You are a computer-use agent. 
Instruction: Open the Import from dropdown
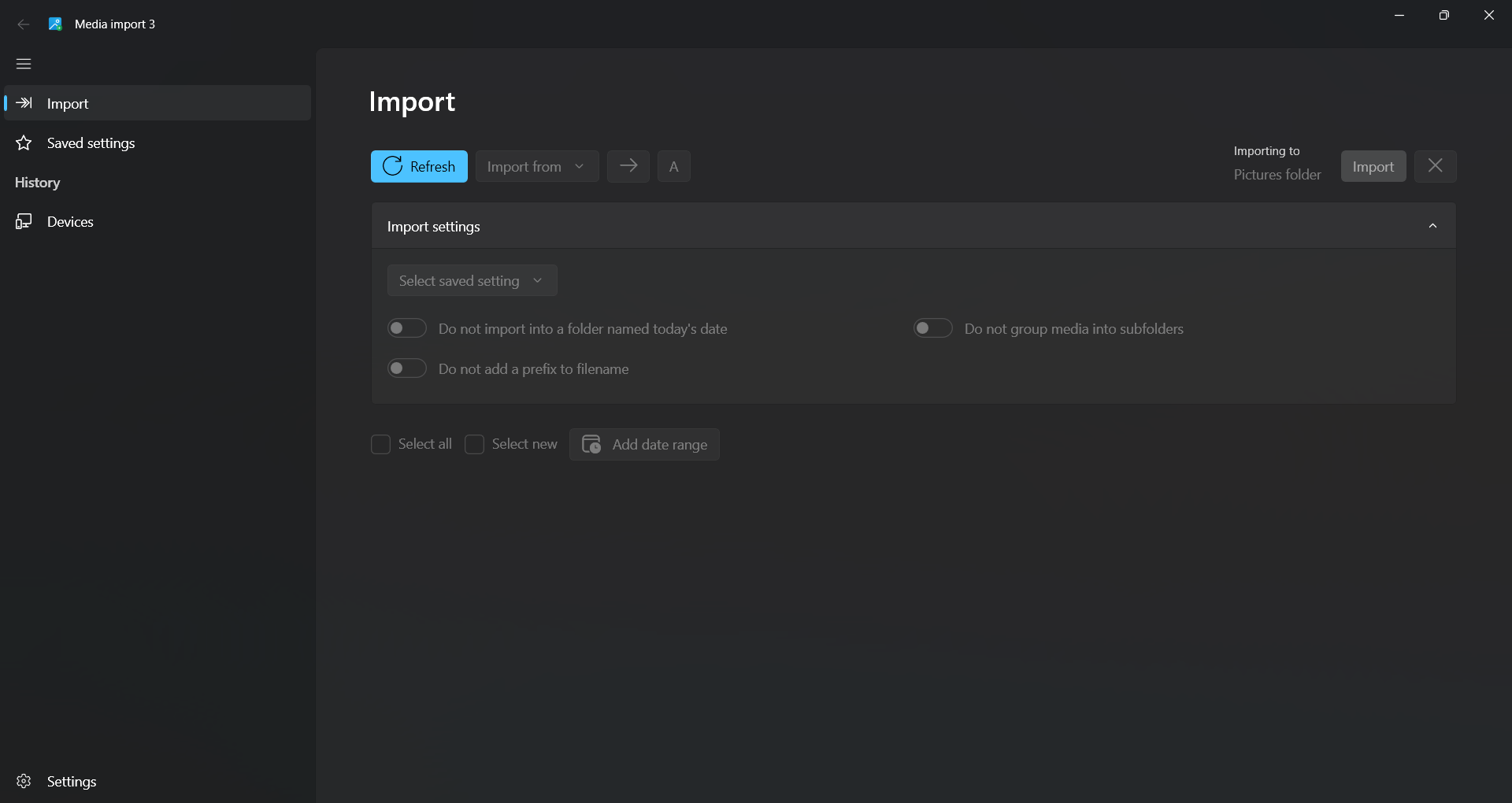pyautogui.click(x=537, y=166)
